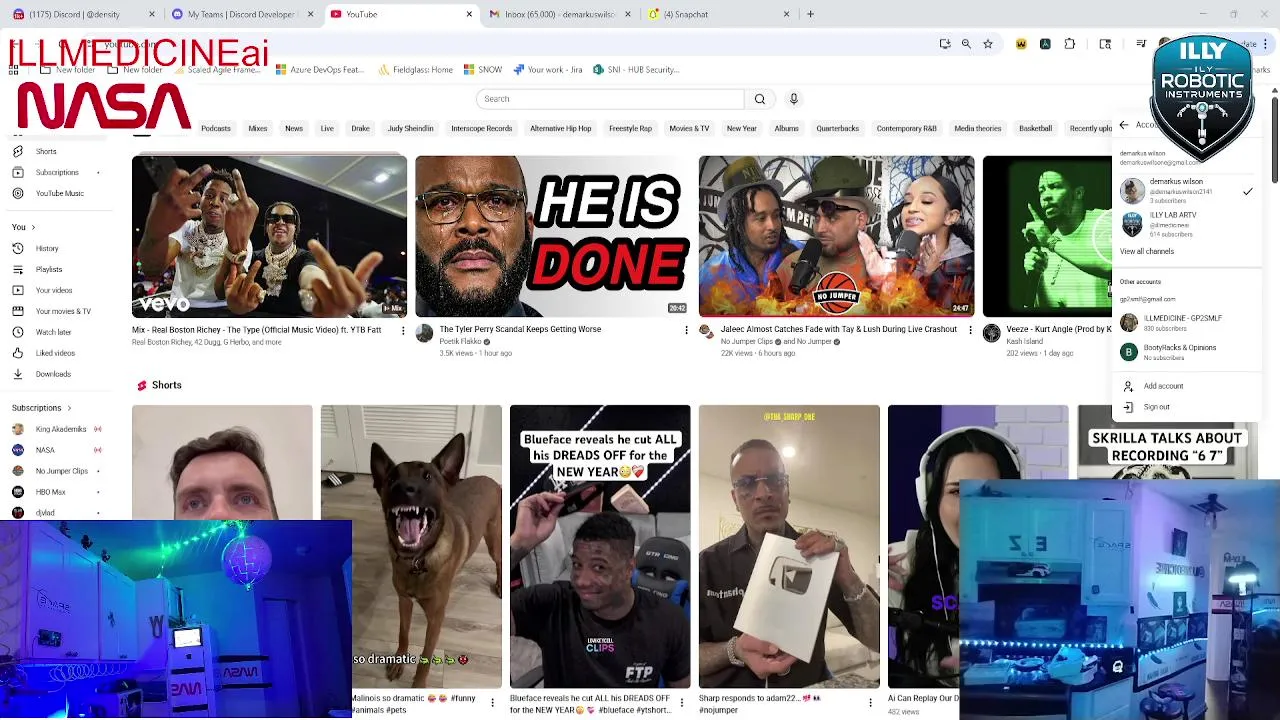Click the browser zoom magnifier icon

[966, 44]
